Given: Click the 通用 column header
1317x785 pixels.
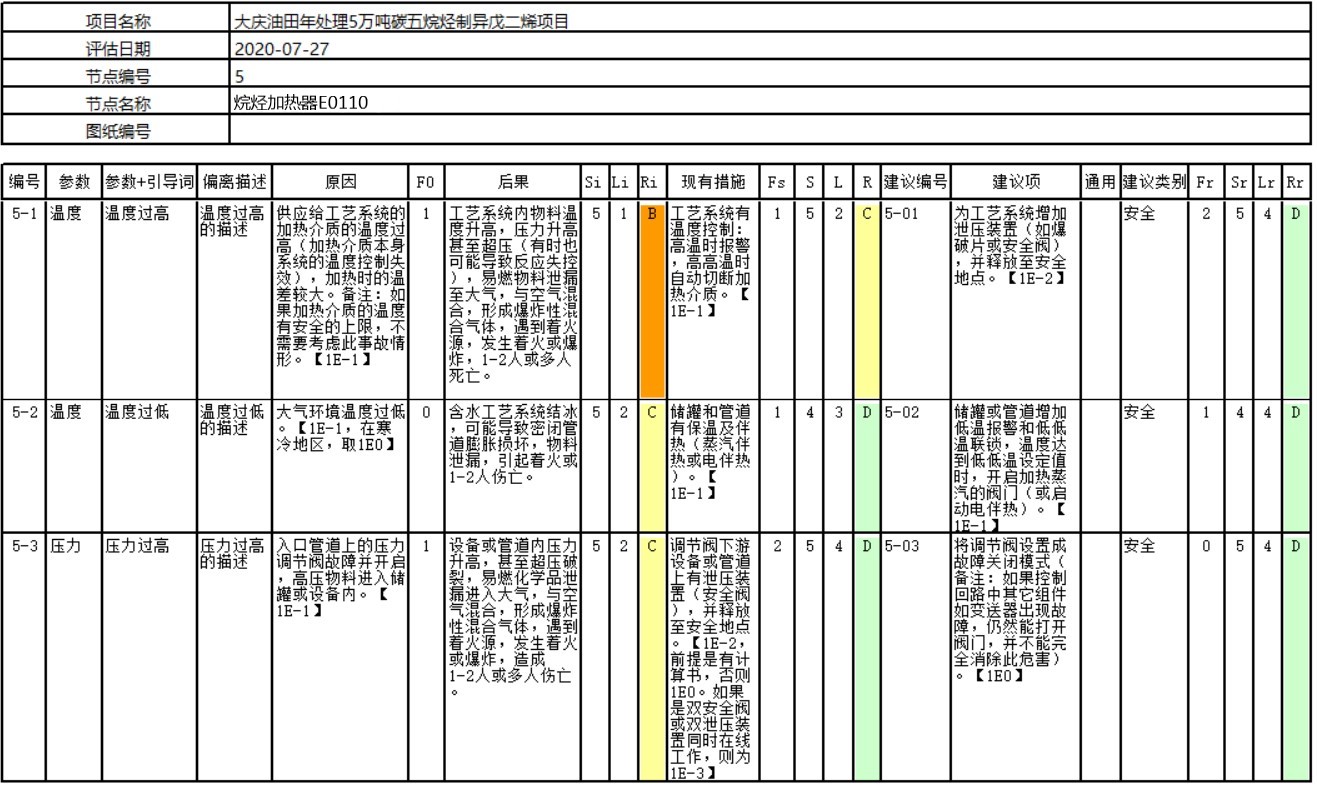Looking at the screenshot, I should point(1100,182).
